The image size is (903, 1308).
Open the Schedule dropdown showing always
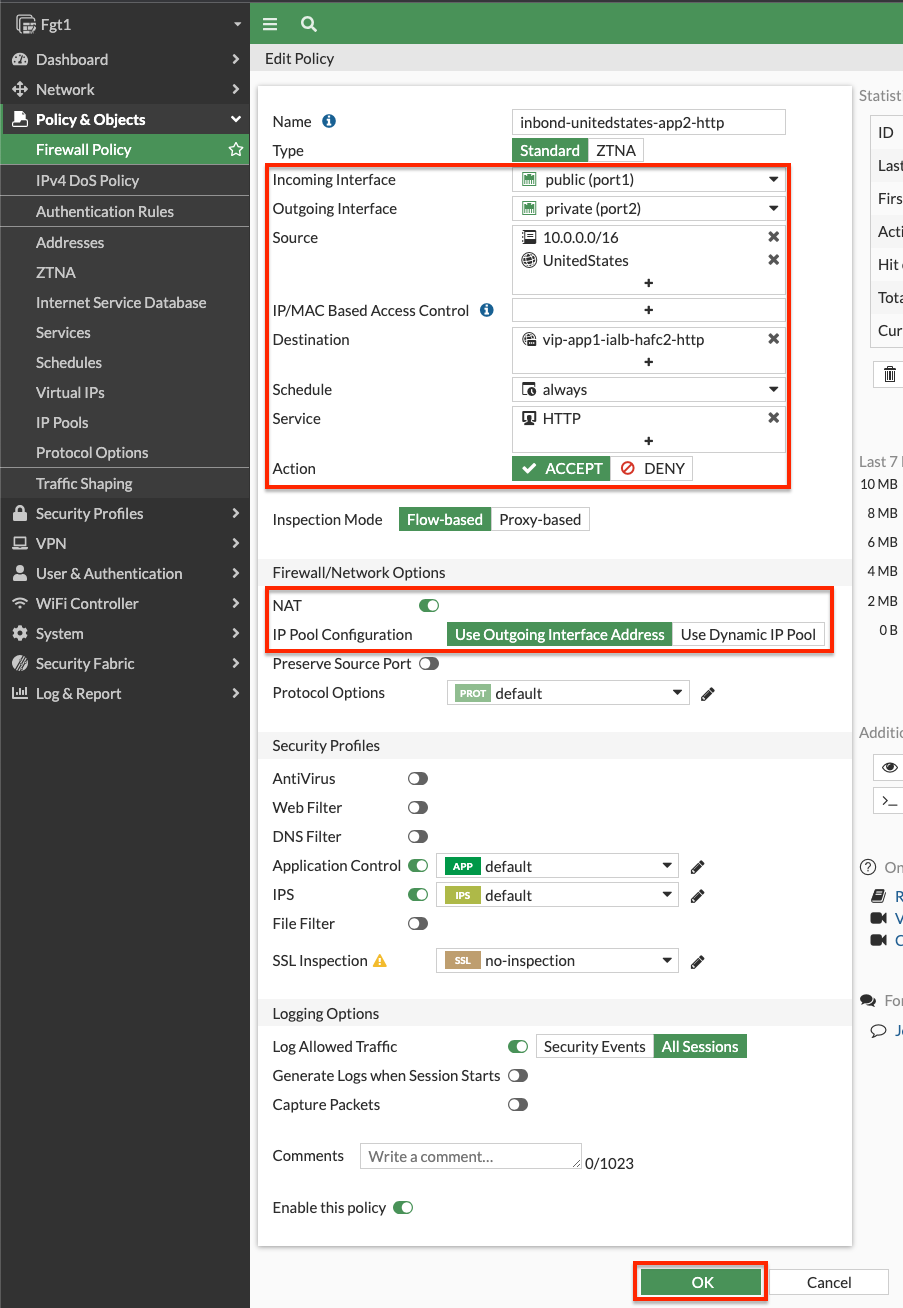point(648,390)
